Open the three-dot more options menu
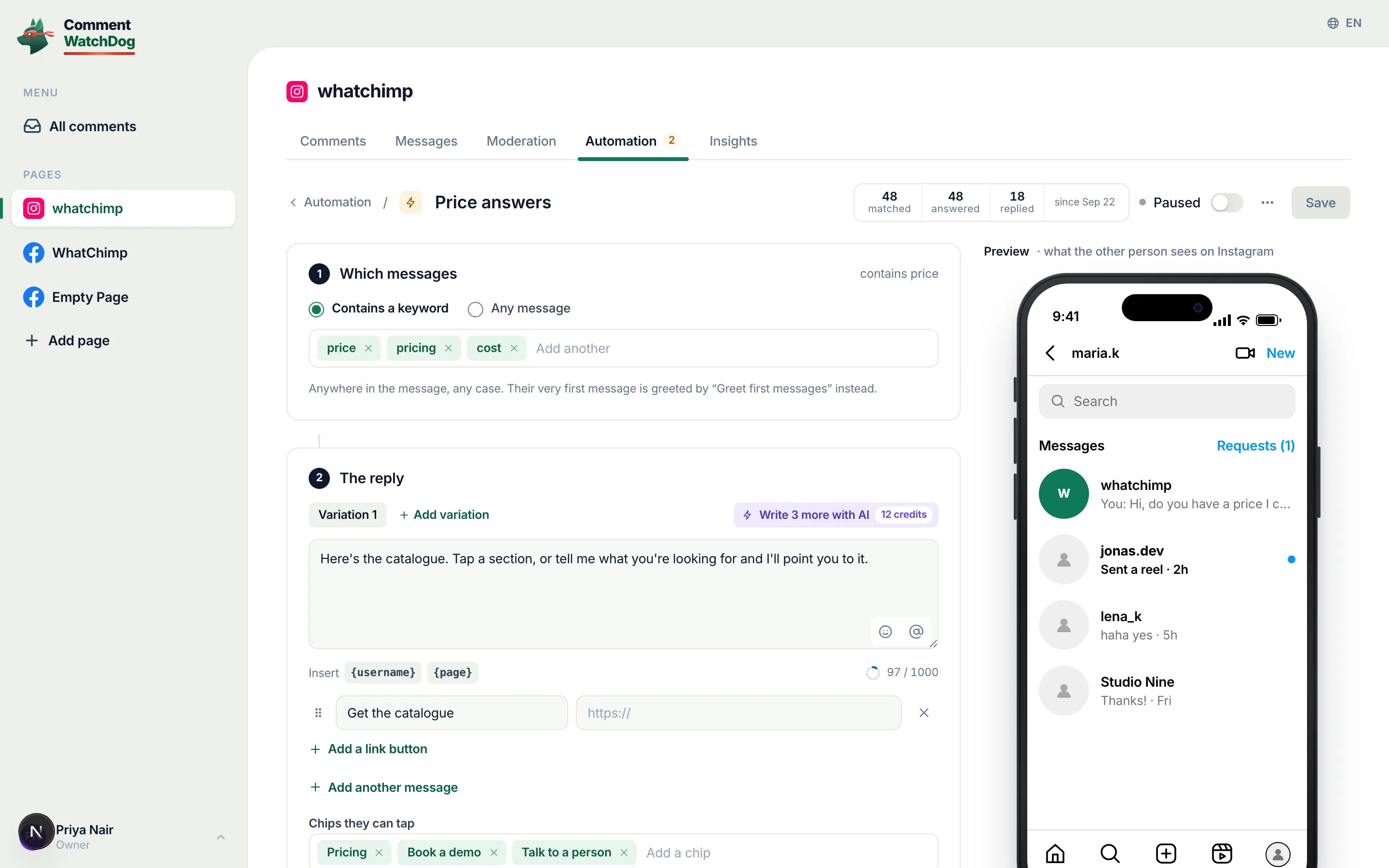 pos(1267,203)
